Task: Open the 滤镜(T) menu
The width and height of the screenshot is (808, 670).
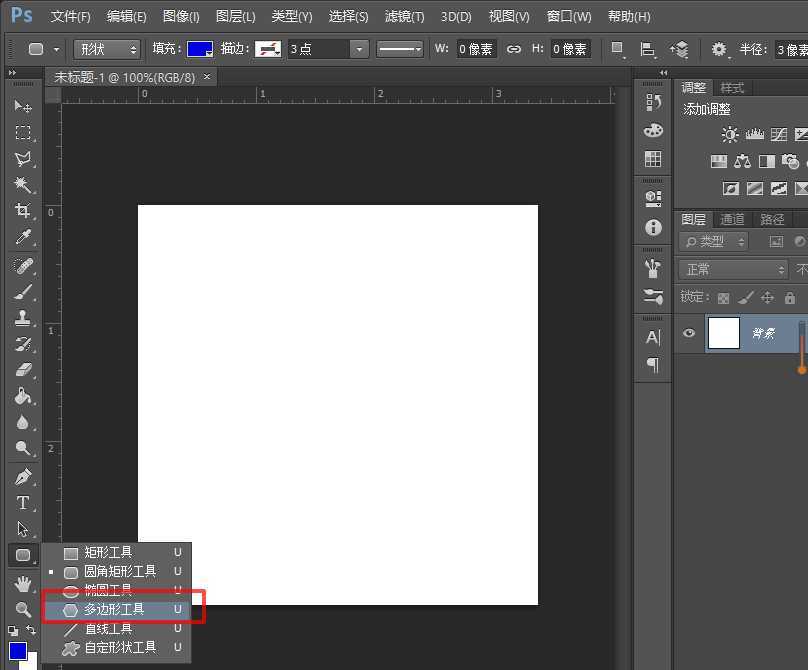Action: (404, 17)
